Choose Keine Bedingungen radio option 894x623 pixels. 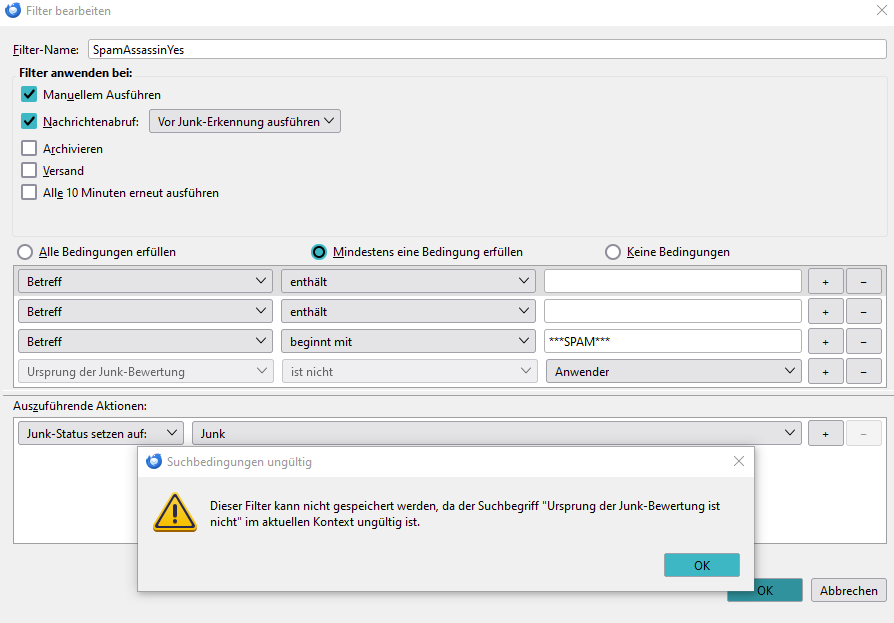(x=613, y=252)
